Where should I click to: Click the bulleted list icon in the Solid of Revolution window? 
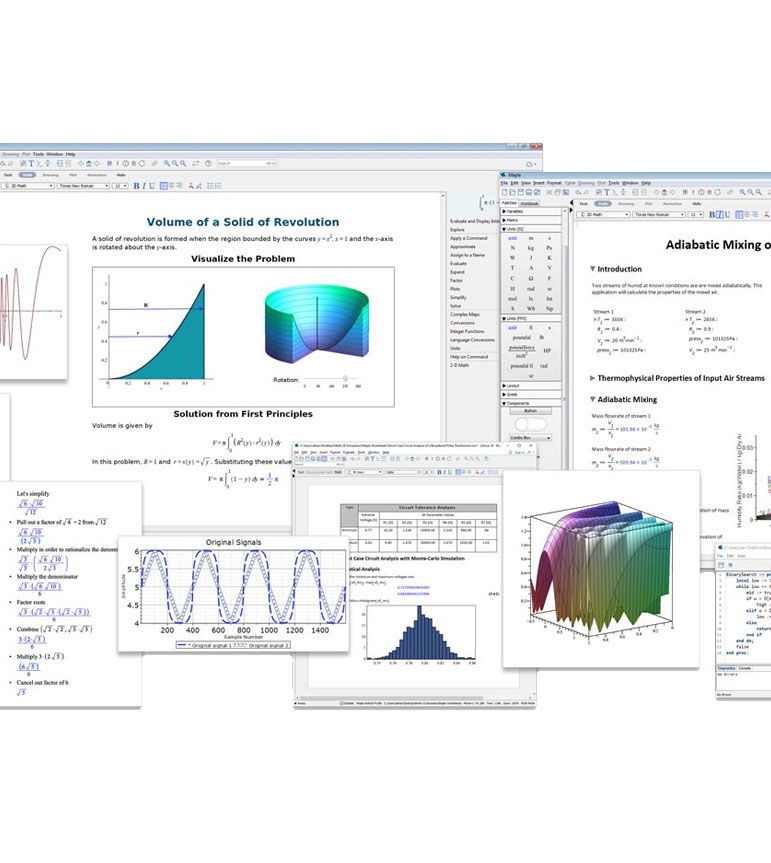coord(210,185)
